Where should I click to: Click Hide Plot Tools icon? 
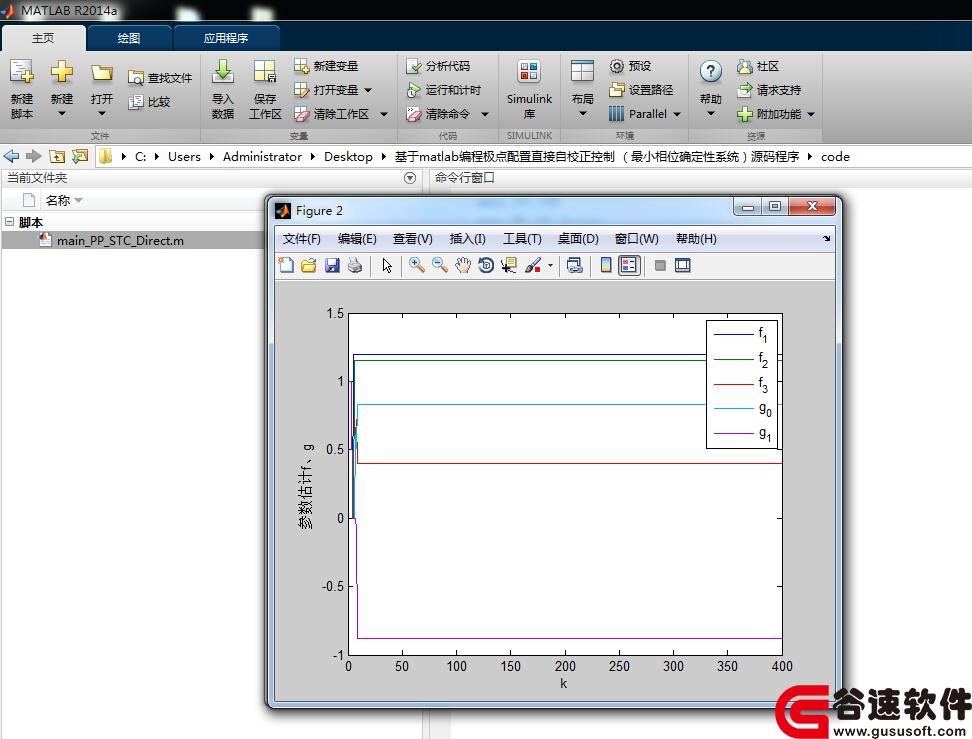click(660, 265)
